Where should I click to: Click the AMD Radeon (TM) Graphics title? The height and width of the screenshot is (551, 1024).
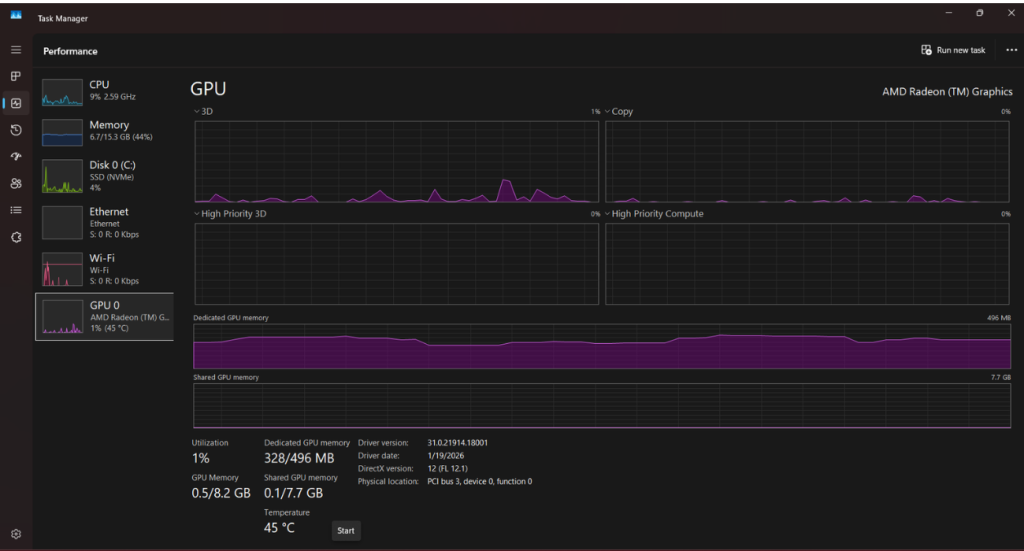pos(947,91)
